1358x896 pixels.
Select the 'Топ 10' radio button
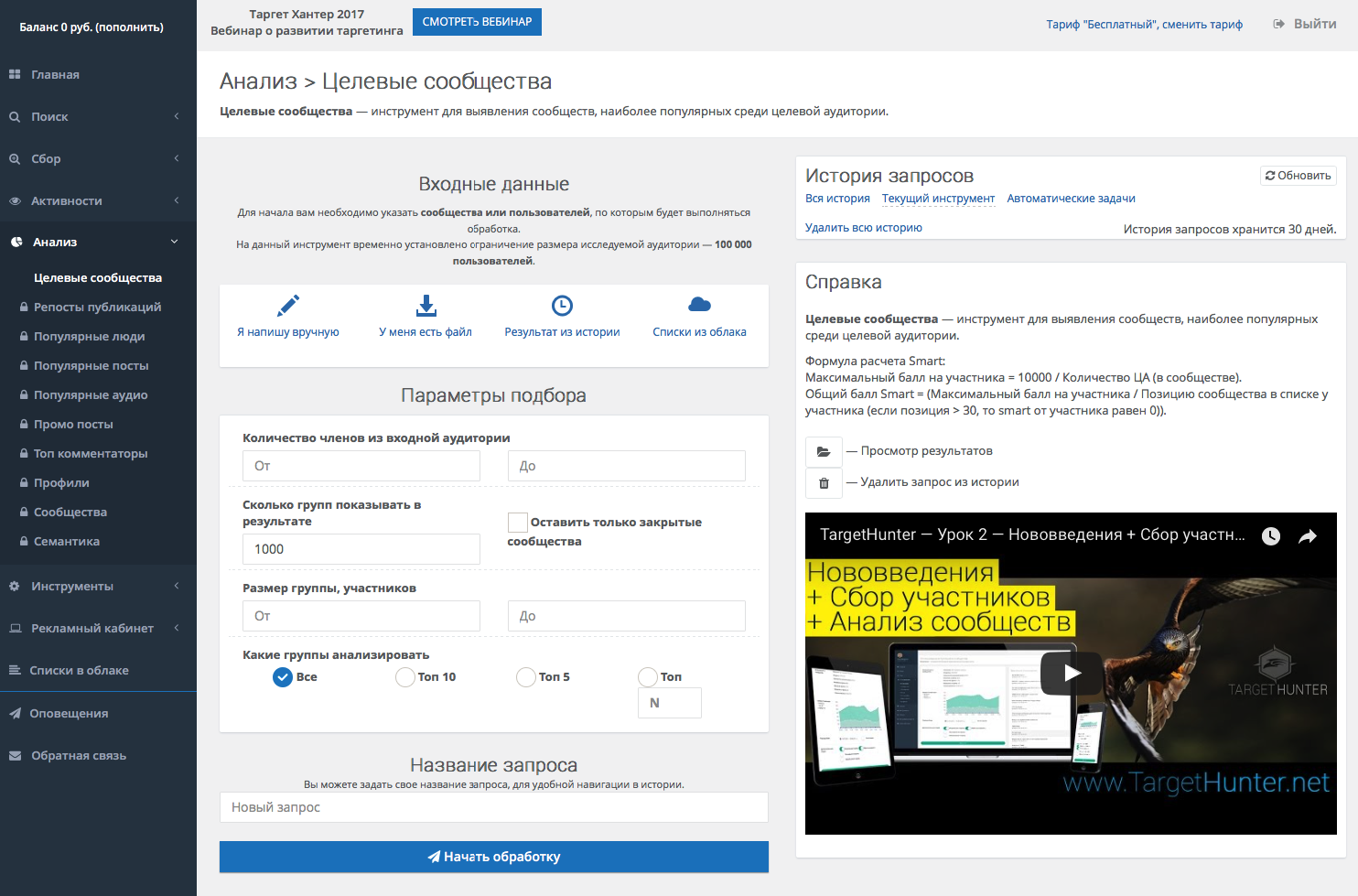[405, 677]
